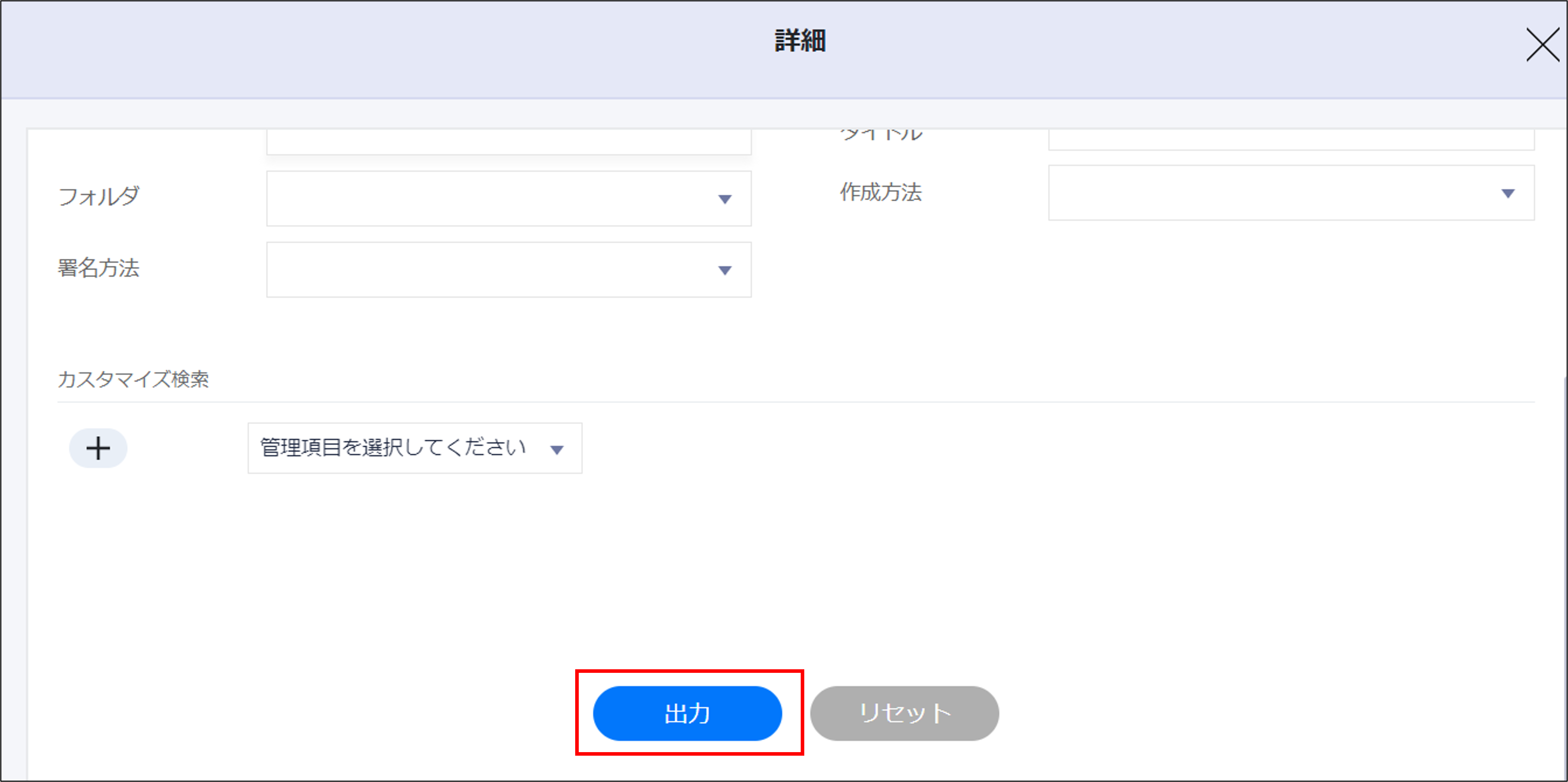Click the arrow icon of the 署名方法 dropdown
Image resolution: width=1568 pixels, height=782 pixels.
click(724, 270)
